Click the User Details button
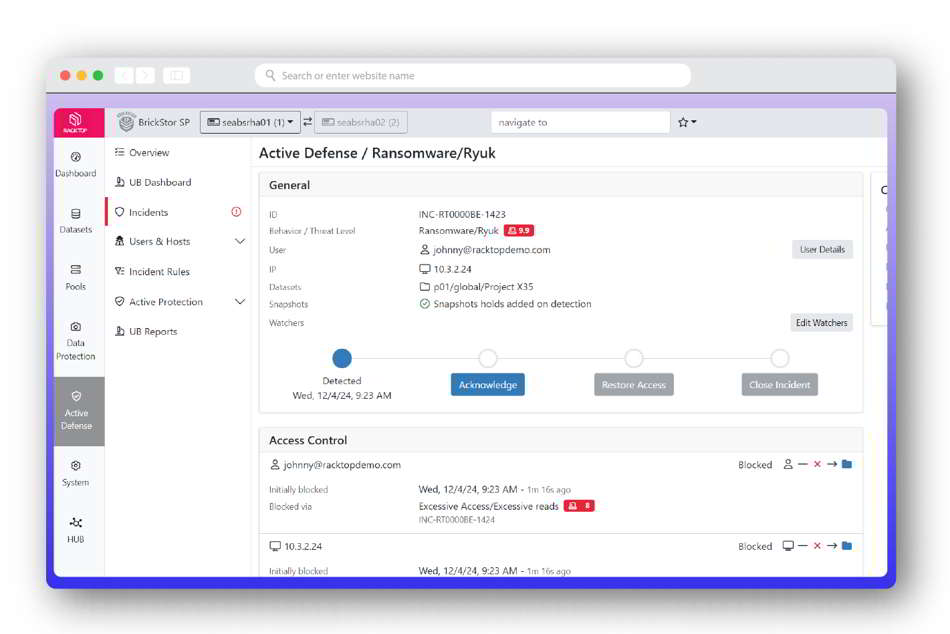The image size is (950, 634). (x=822, y=250)
